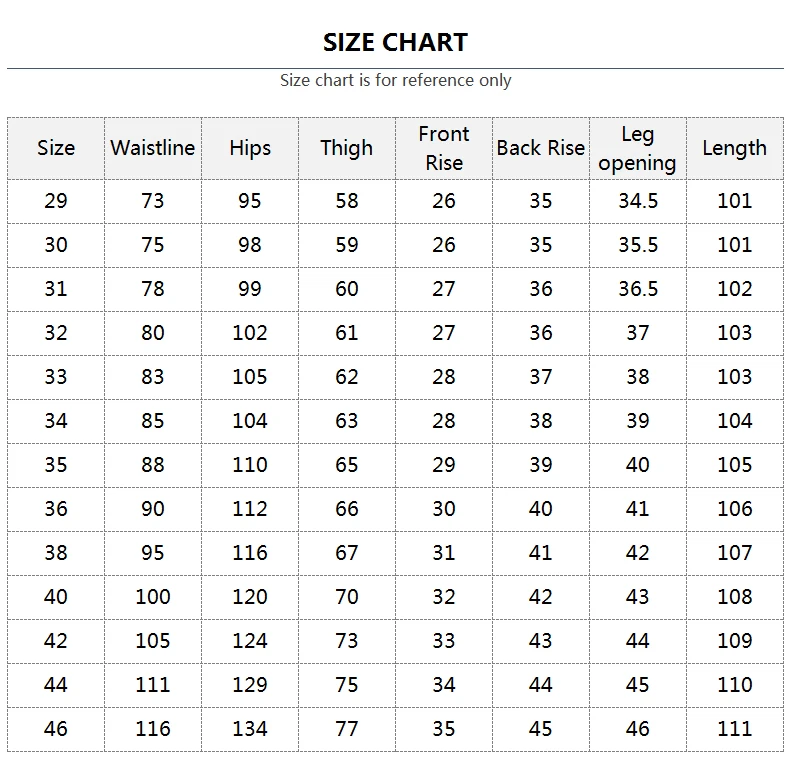Select the Leg opening column header
The height and width of the screenshot is (768, 790).
click(637, 148)
